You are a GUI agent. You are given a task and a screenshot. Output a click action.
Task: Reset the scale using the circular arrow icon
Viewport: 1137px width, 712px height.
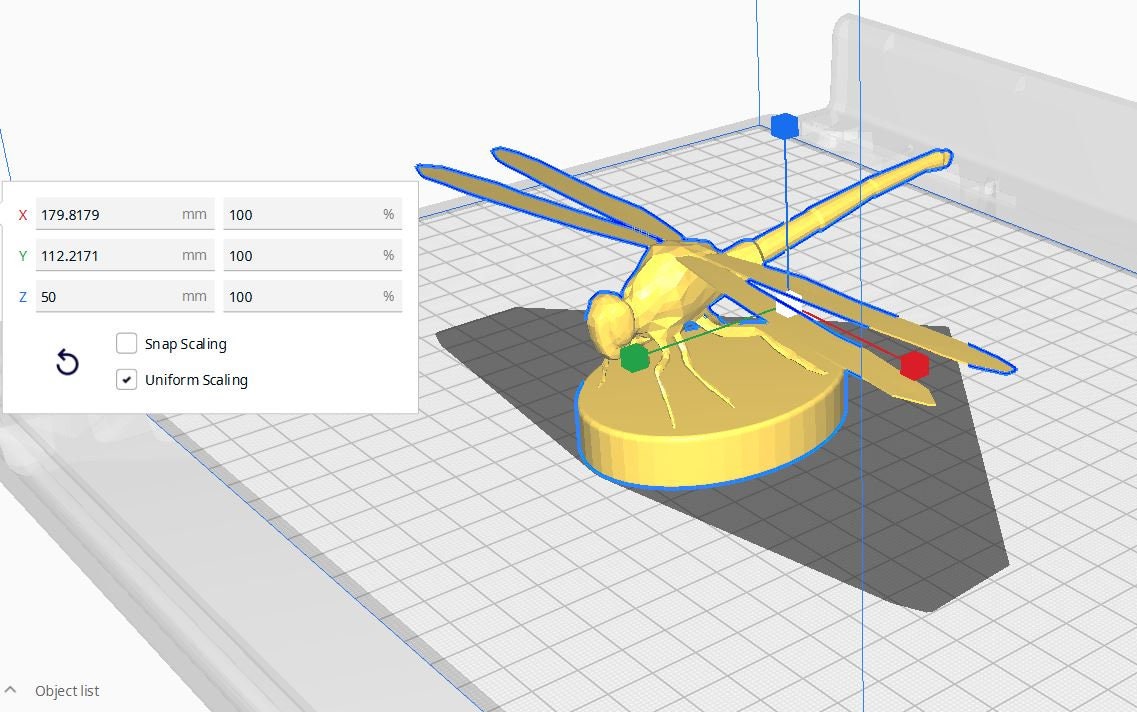click(x=66, y=362)
